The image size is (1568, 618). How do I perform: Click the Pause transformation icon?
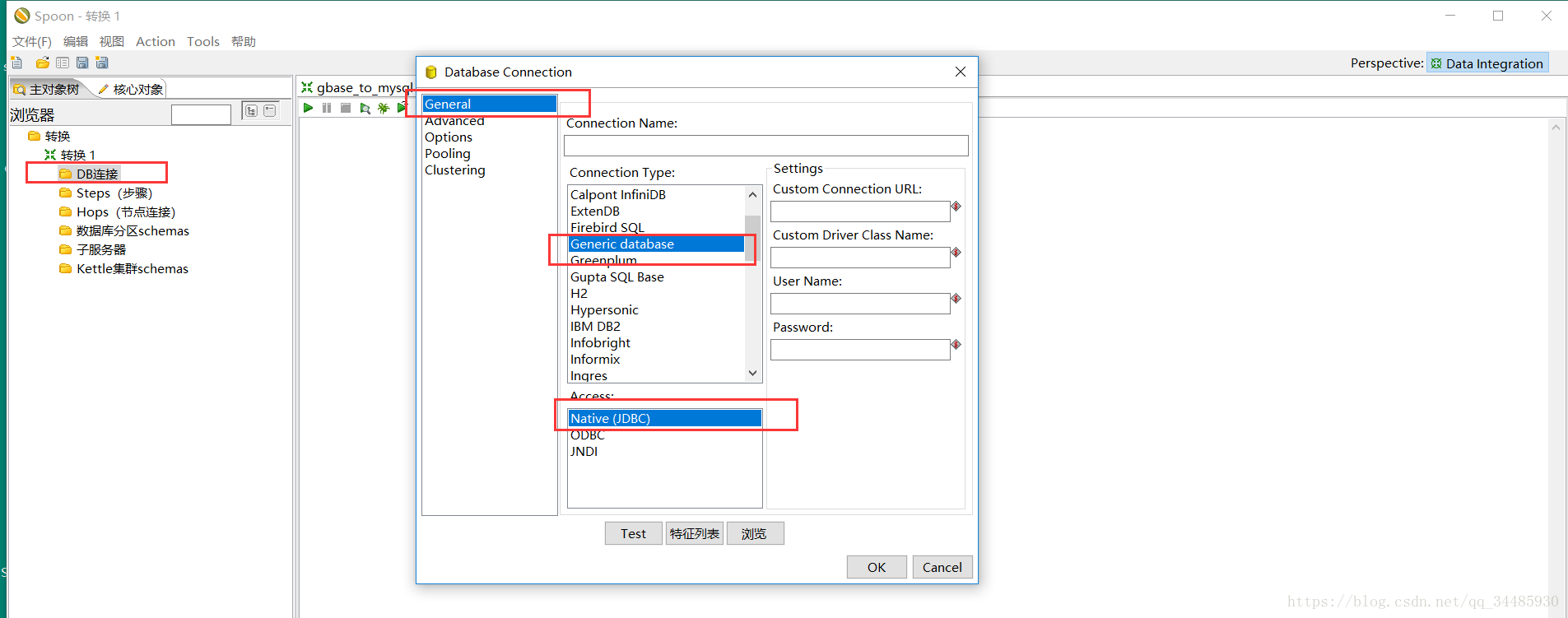[x=327, y=108]
